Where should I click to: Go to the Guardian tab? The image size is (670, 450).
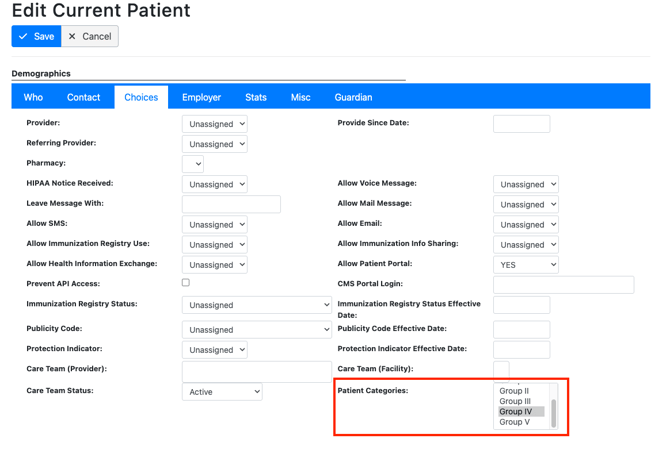point(353,97)
